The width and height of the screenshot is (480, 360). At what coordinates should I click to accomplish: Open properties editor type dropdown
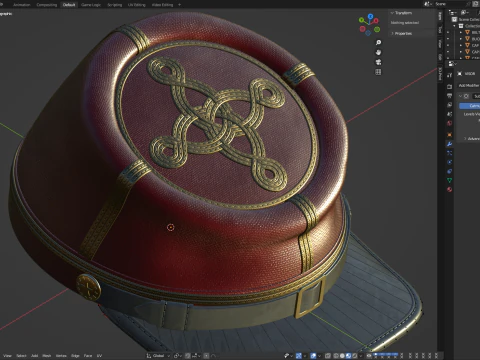point(452,63)
